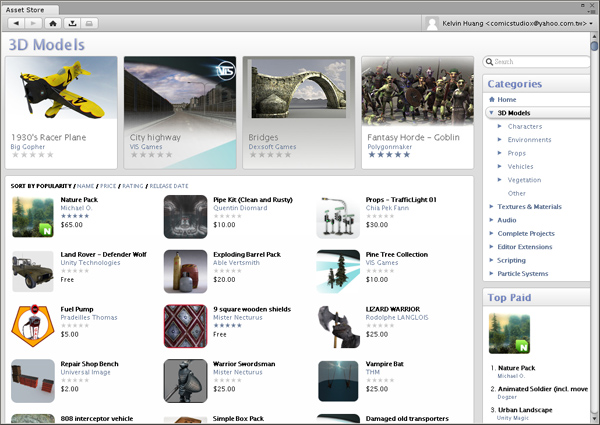Sort the list by Name
This screenshot has height=425, width=600.
[x=85, y=186]
